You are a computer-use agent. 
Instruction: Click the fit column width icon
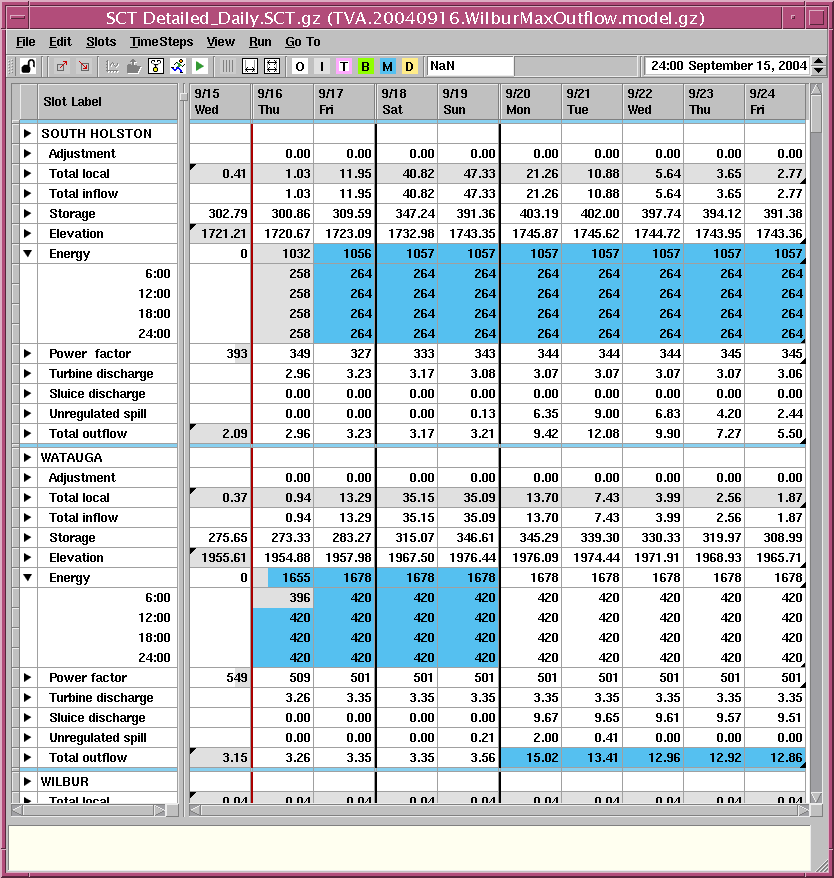pos(250,67)
